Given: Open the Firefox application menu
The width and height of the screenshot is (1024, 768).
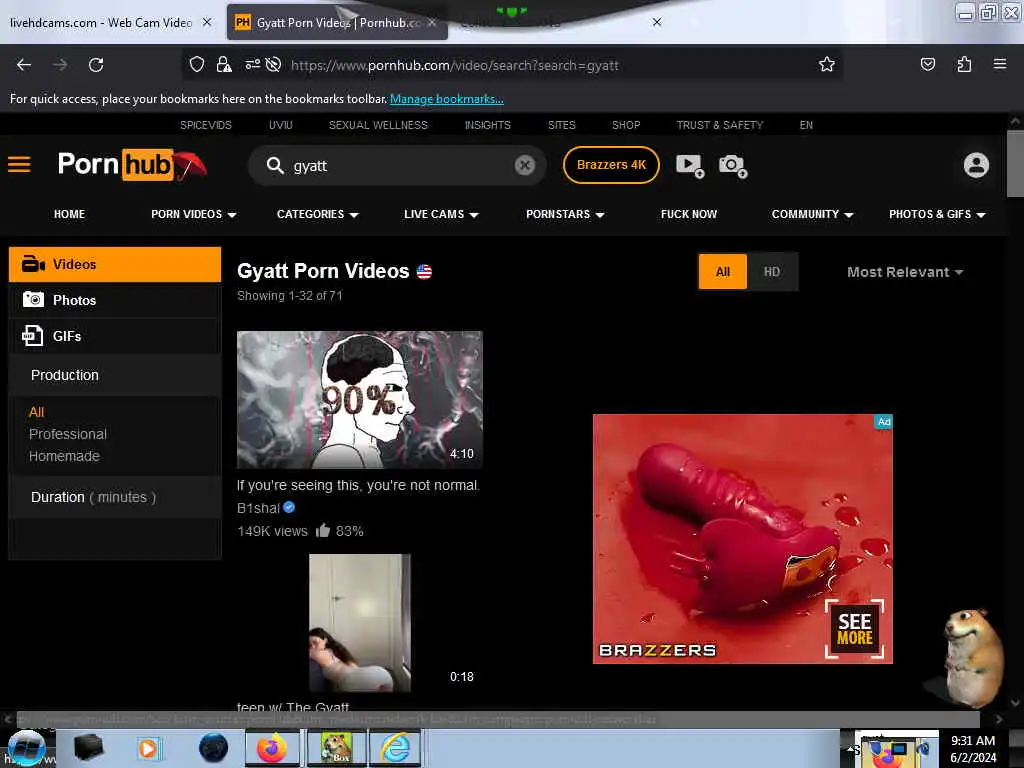Looking at the screenshot, I should pos(1000,64).
